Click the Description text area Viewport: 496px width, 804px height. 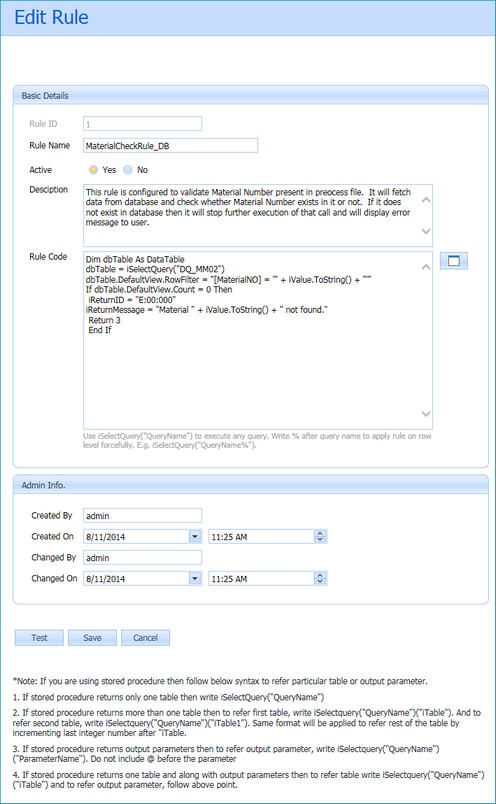257,215
